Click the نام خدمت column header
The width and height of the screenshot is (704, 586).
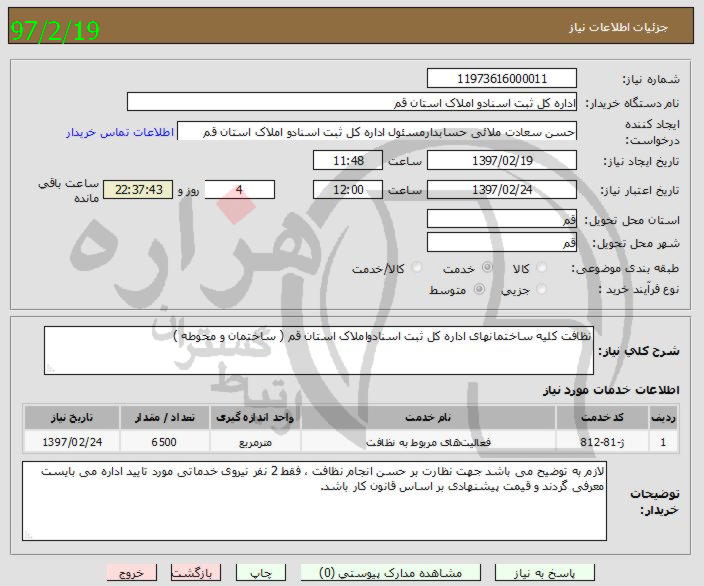pyautogui.click(x=428, y=417)
